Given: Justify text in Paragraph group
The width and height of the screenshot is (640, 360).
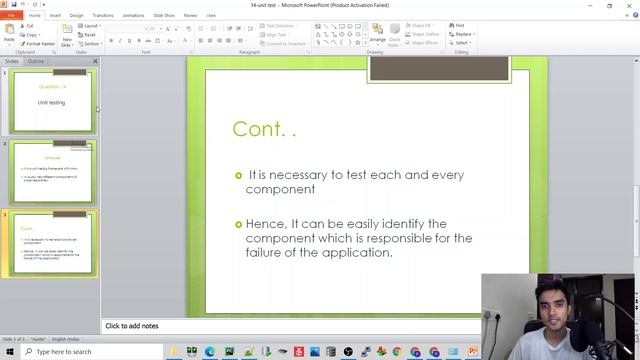Looking at the screenshot, I should (x=229, y=41).
